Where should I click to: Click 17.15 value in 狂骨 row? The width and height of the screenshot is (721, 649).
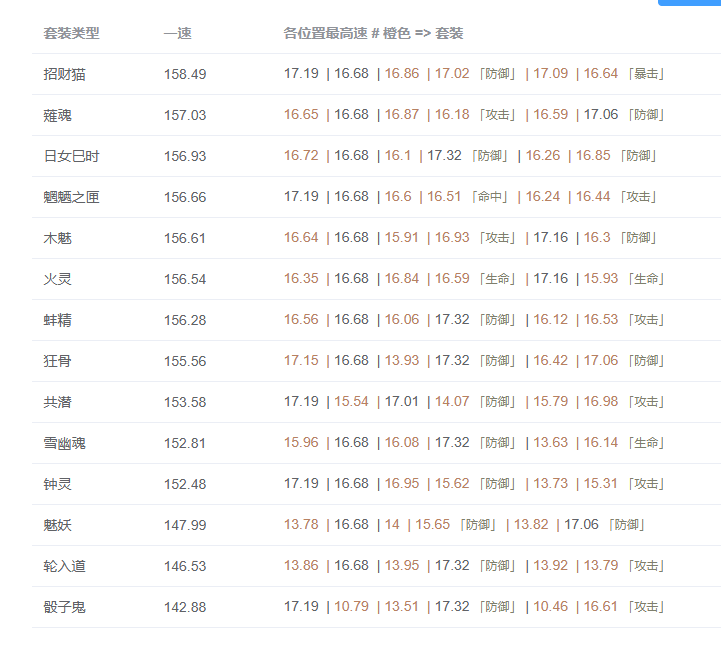301,360
